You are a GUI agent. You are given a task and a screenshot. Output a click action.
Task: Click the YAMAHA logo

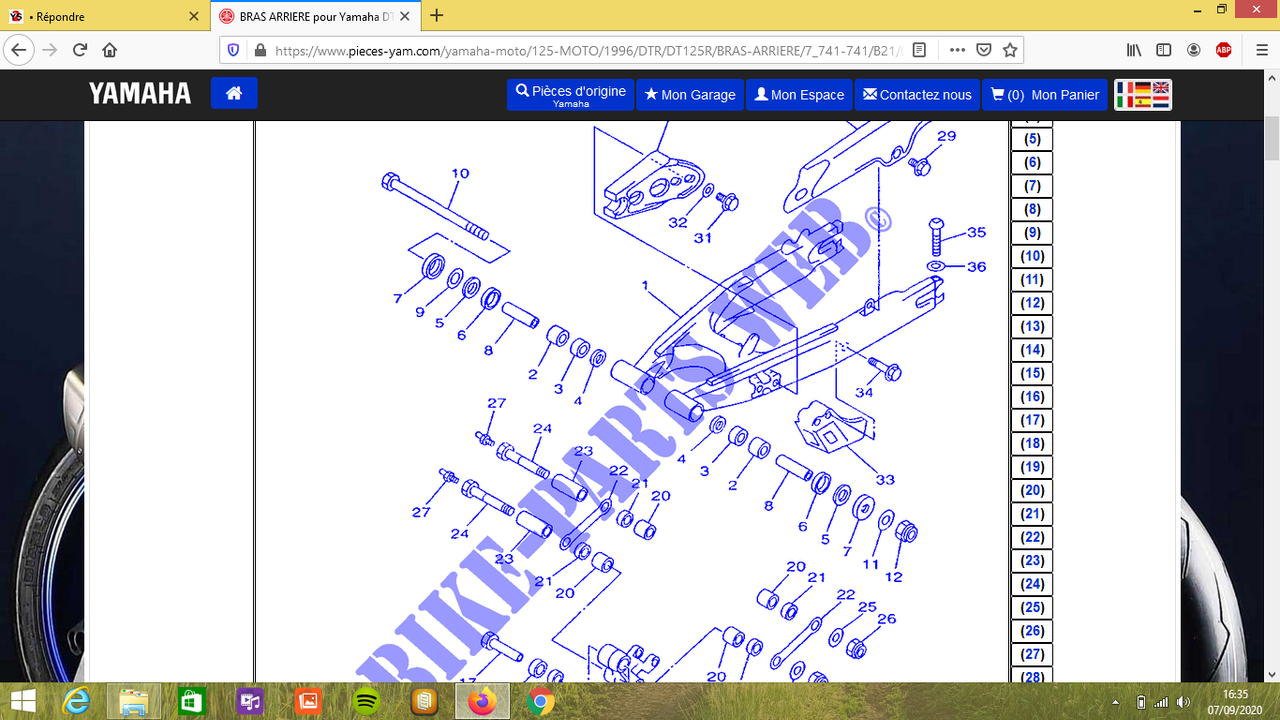tap(140, 94)
